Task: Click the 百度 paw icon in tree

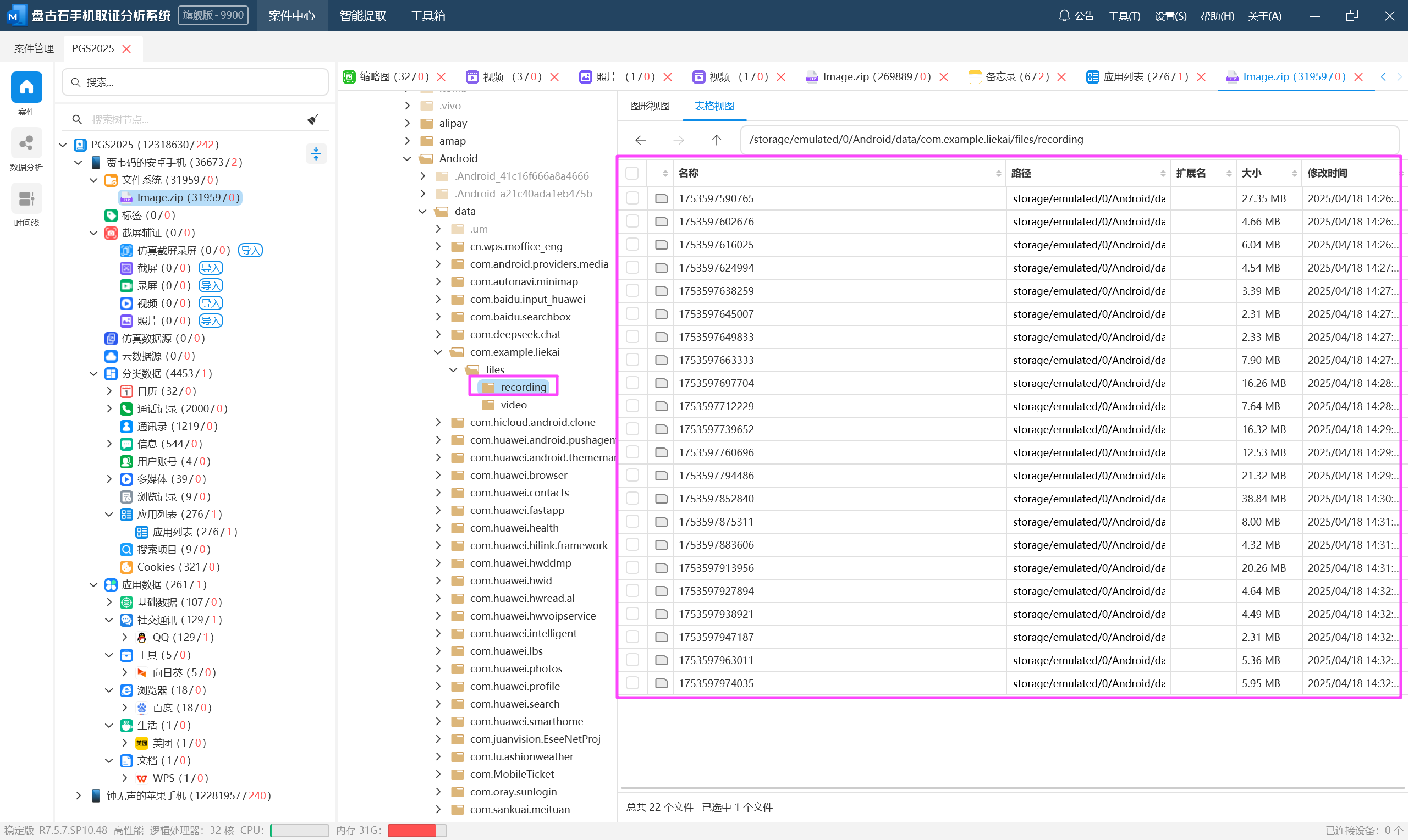Action: 141,708
